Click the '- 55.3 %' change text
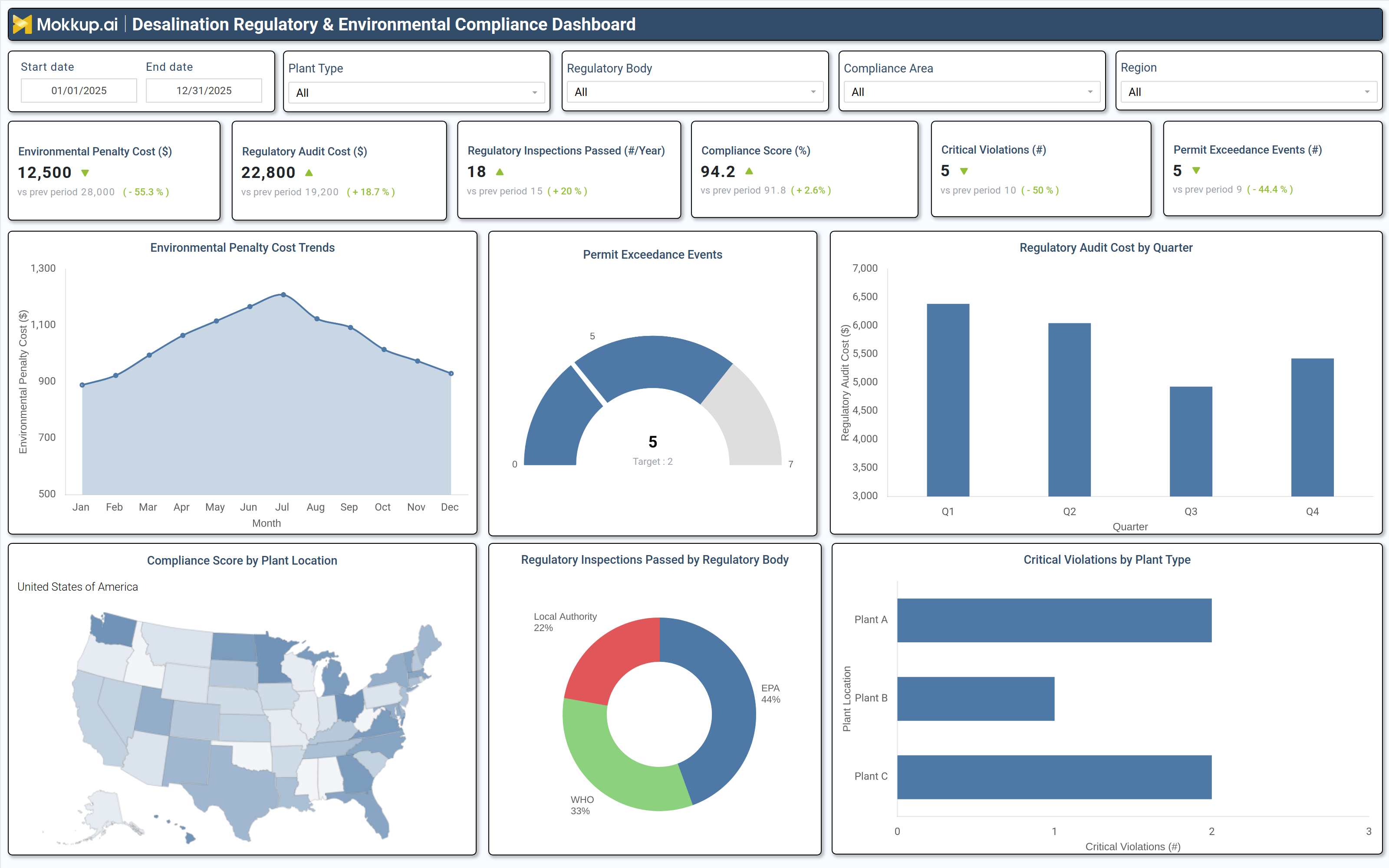This screenshot has height=868, width=1389. (x=146, y=192)
